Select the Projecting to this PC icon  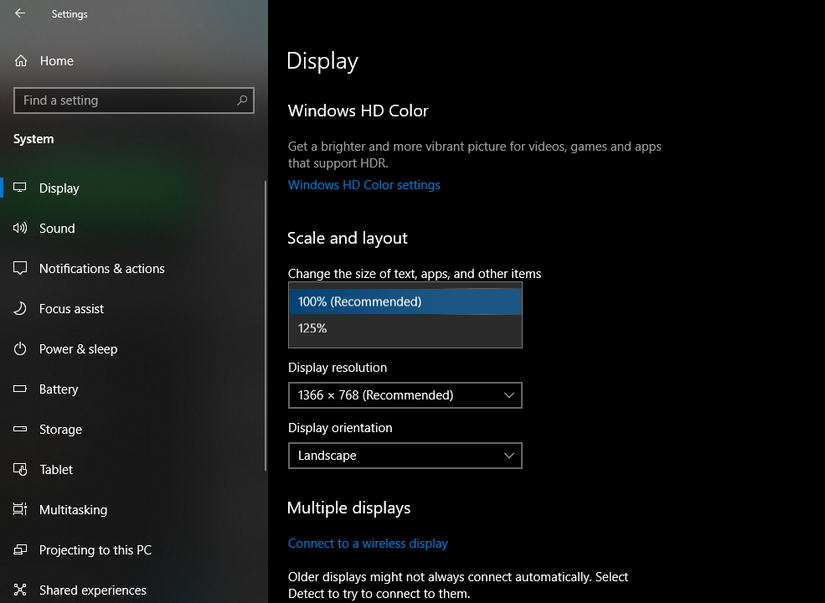click(x=21, y=549)
